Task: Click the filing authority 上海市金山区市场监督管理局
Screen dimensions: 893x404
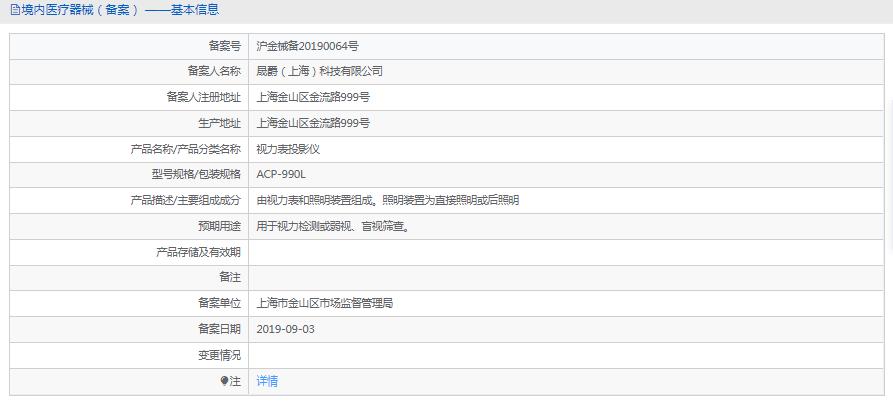Action: (324, 303)
